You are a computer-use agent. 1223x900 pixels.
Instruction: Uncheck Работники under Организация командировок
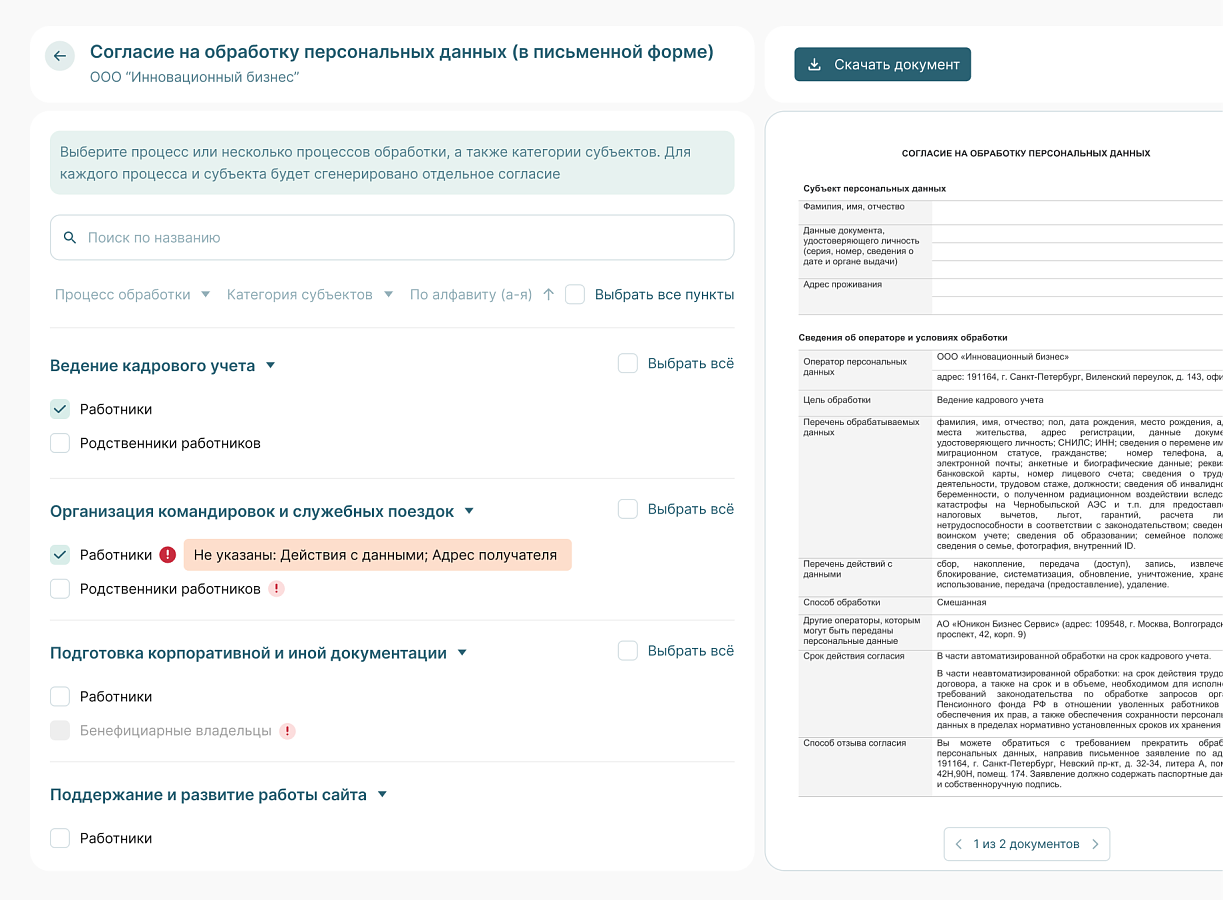[60, 555]
